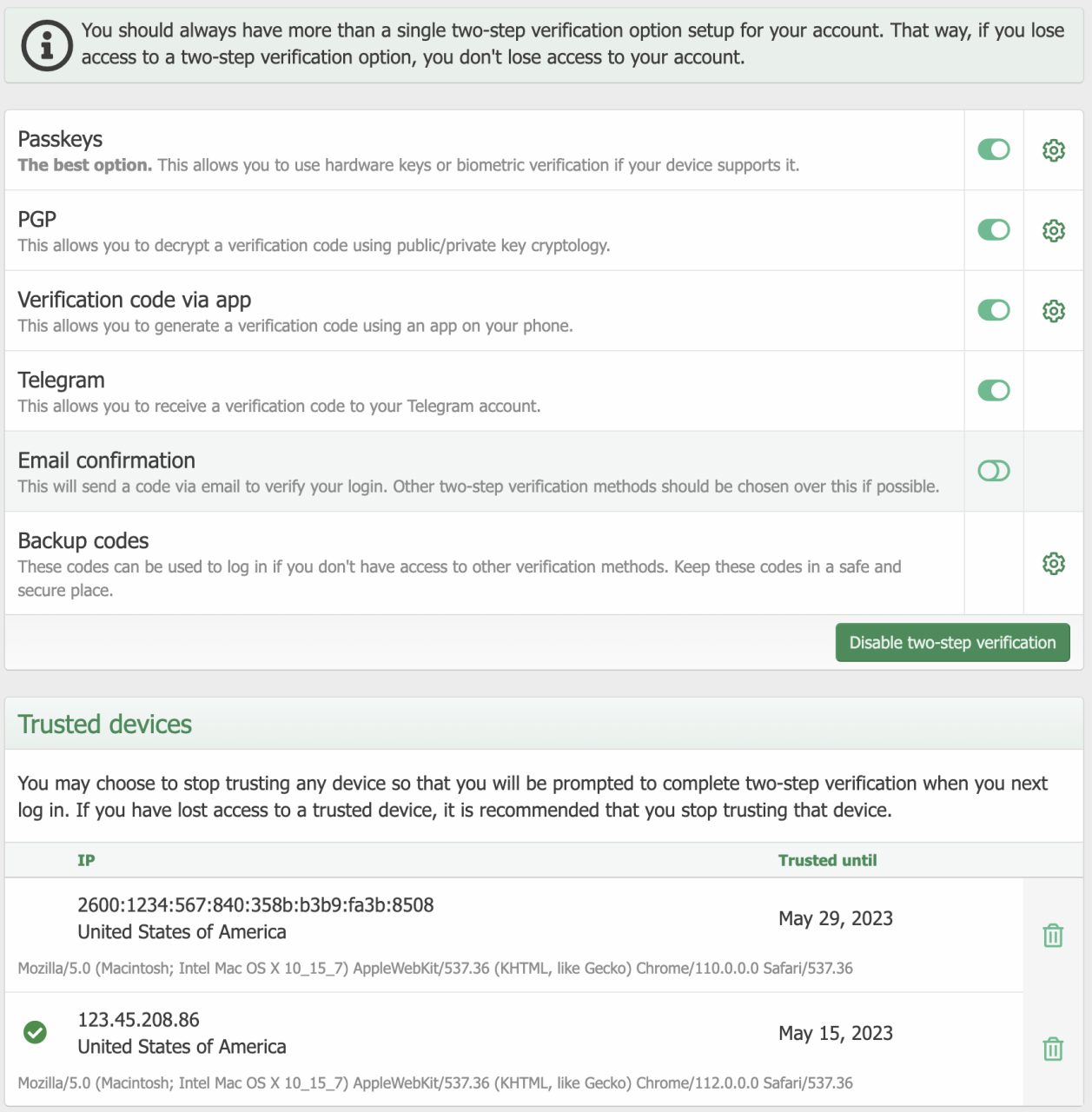Disable verification code via app toggle

pos(994,310)
